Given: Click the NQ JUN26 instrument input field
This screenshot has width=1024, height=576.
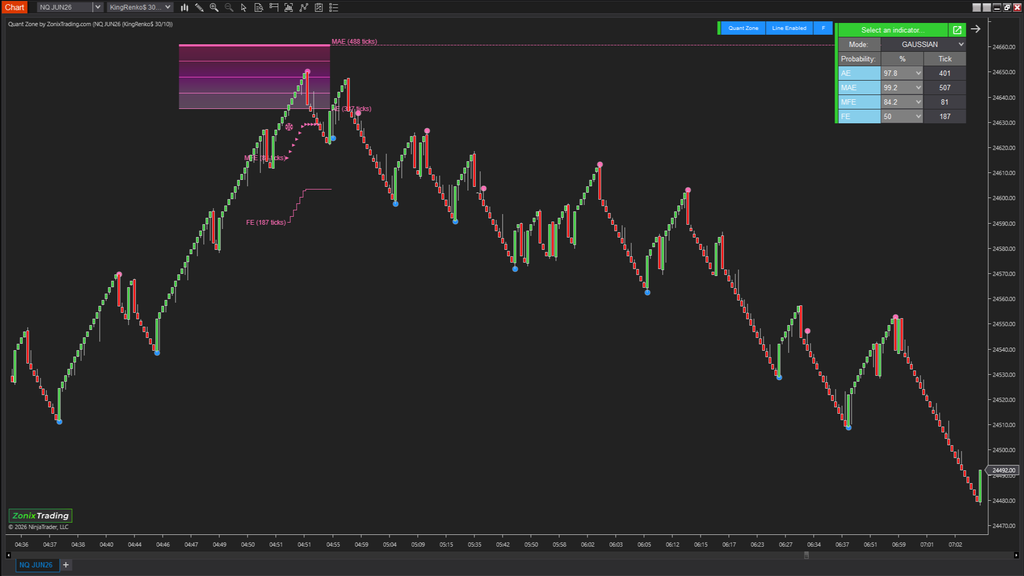Looking at the screenshot, I should (x=64, y=7).
